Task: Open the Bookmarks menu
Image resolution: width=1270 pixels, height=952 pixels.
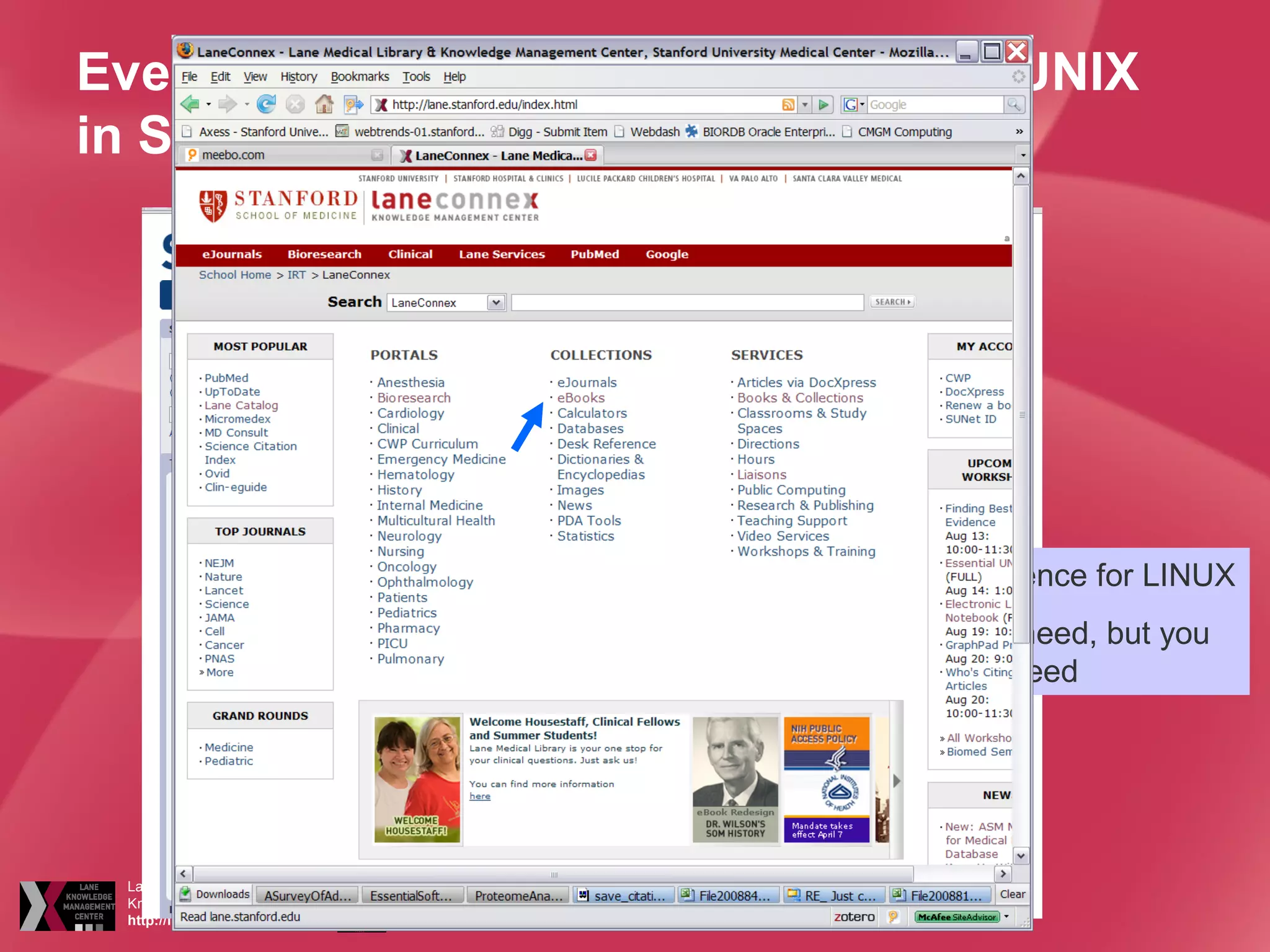Action: point(360,77)
